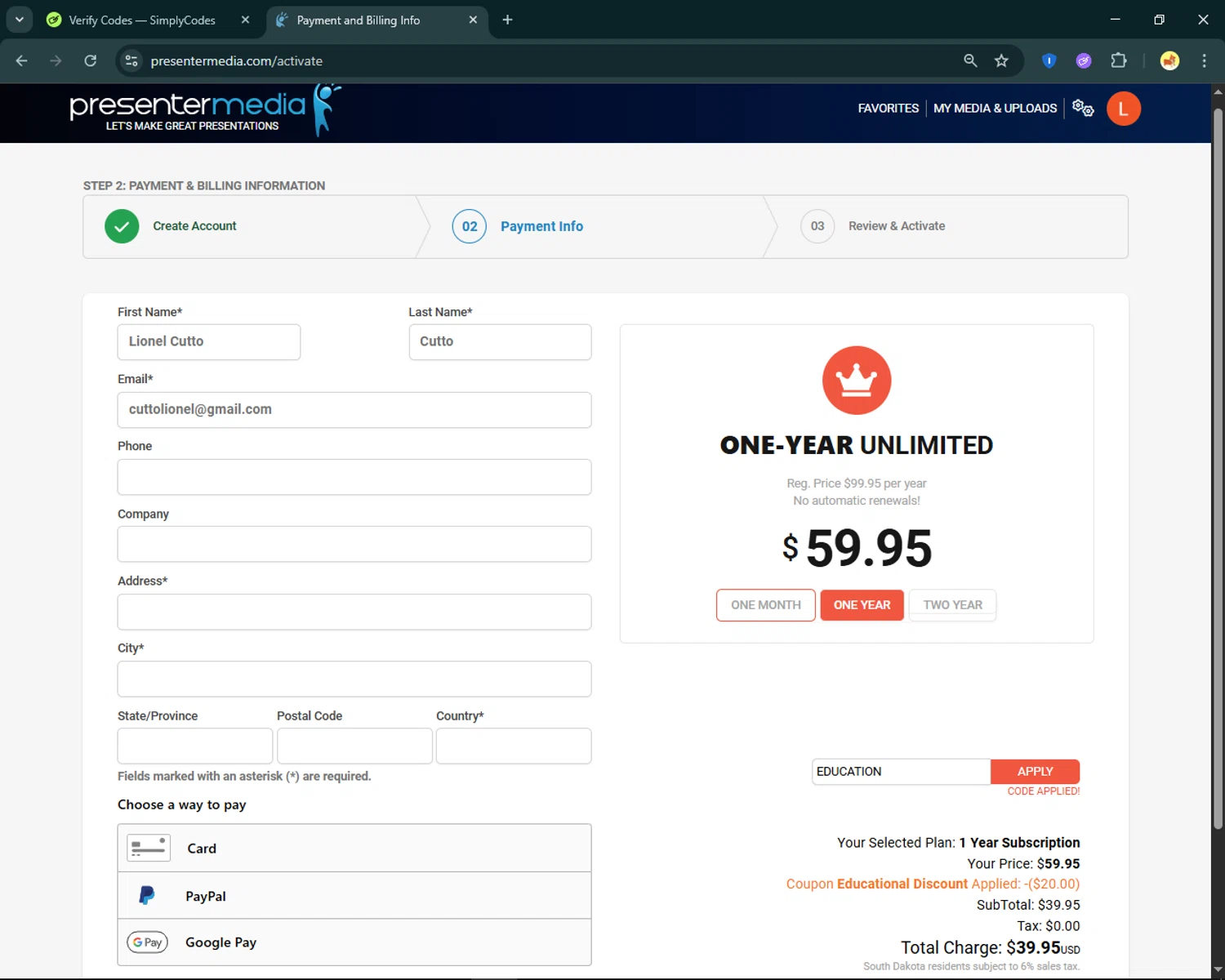This screenshot has width=1225, height=980.
Task: Open the purple round extension icon
Action: (x=1084, y=60)
